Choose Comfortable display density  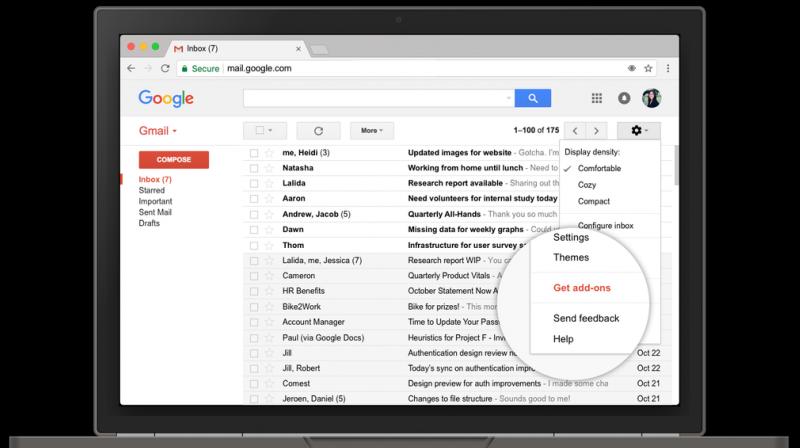click(599, 168)
